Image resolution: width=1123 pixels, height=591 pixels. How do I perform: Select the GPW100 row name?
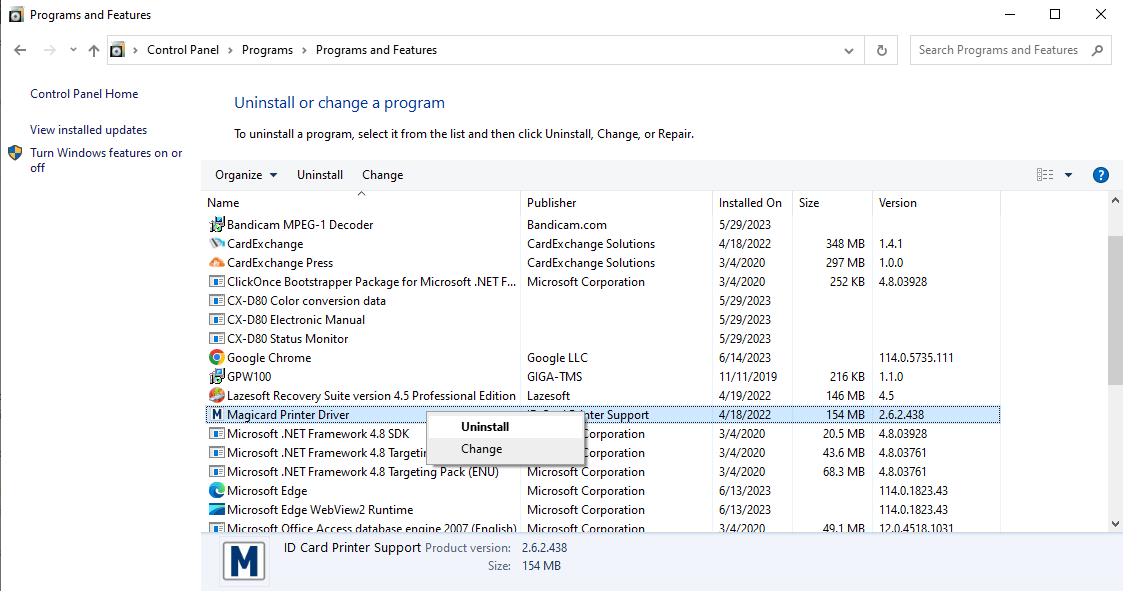[x=249, y=377]
